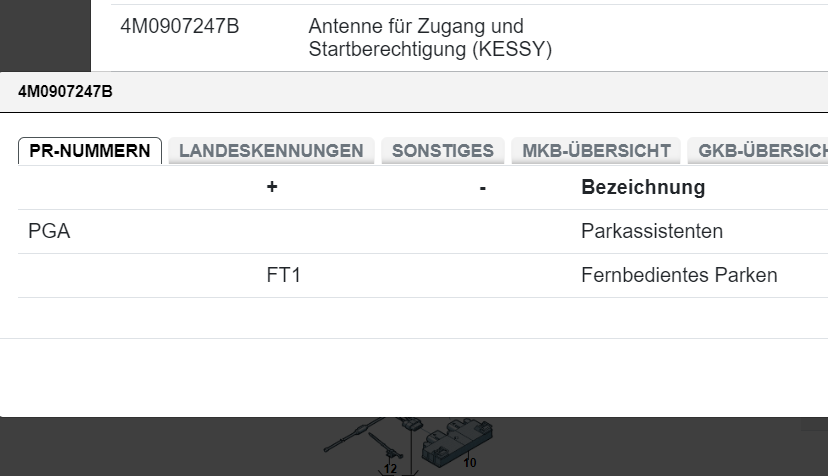
Task: Select the Fernbedientes Parken row
Action: tap(678, 276)
